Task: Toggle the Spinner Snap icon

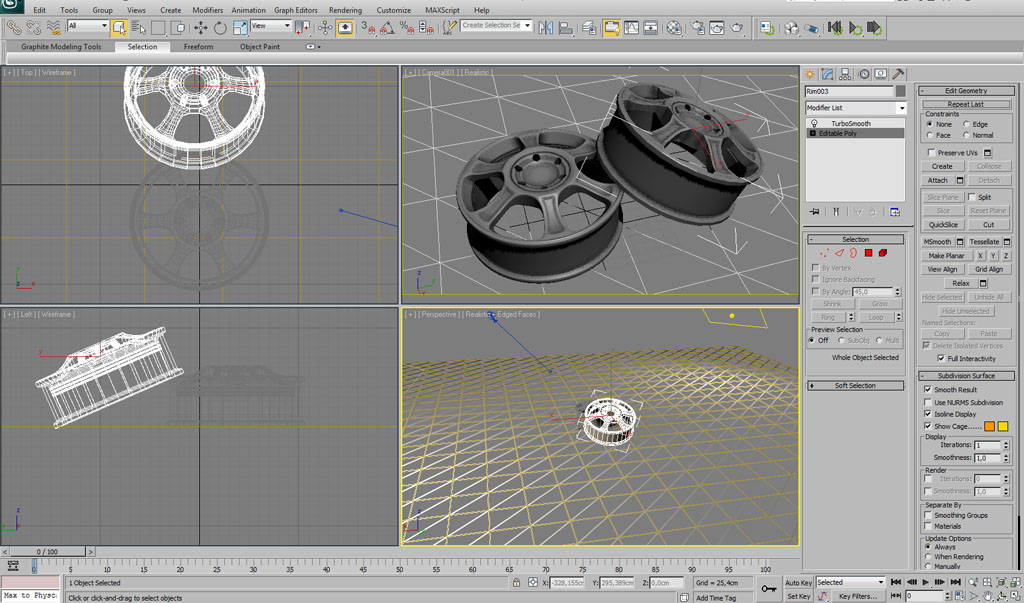Action: point(426,27)
